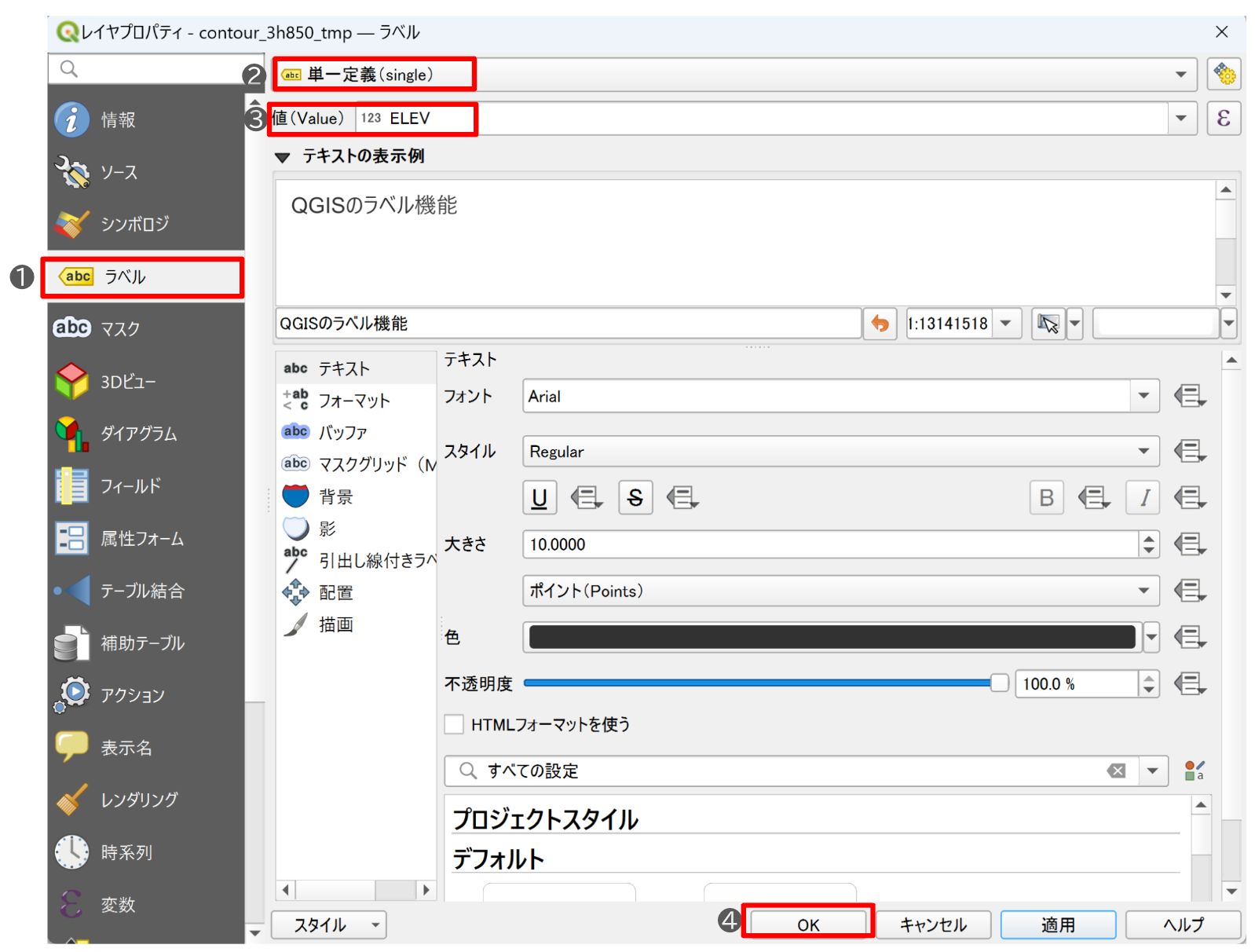Click the 大きさ size field showing 10.0000
This screenshot has height=952, width=1255.
click(x=831, y=544)
